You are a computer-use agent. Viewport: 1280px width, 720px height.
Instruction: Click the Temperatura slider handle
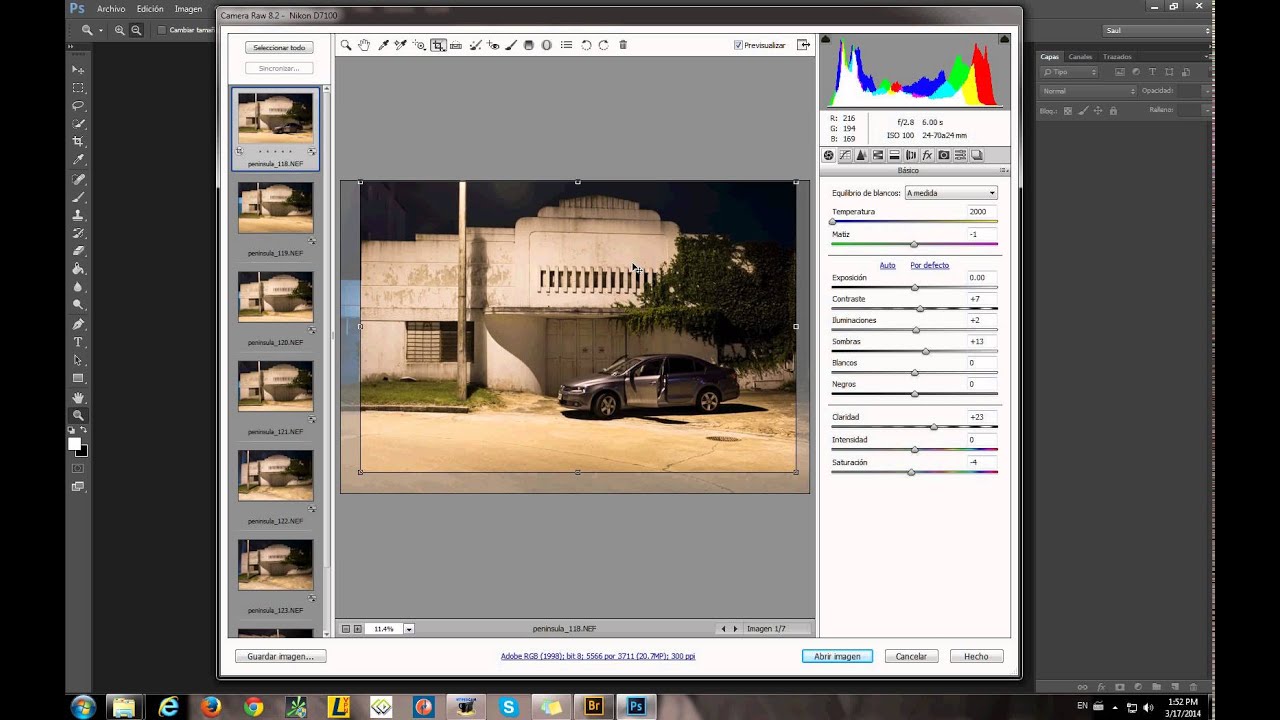tap(833, 222)
